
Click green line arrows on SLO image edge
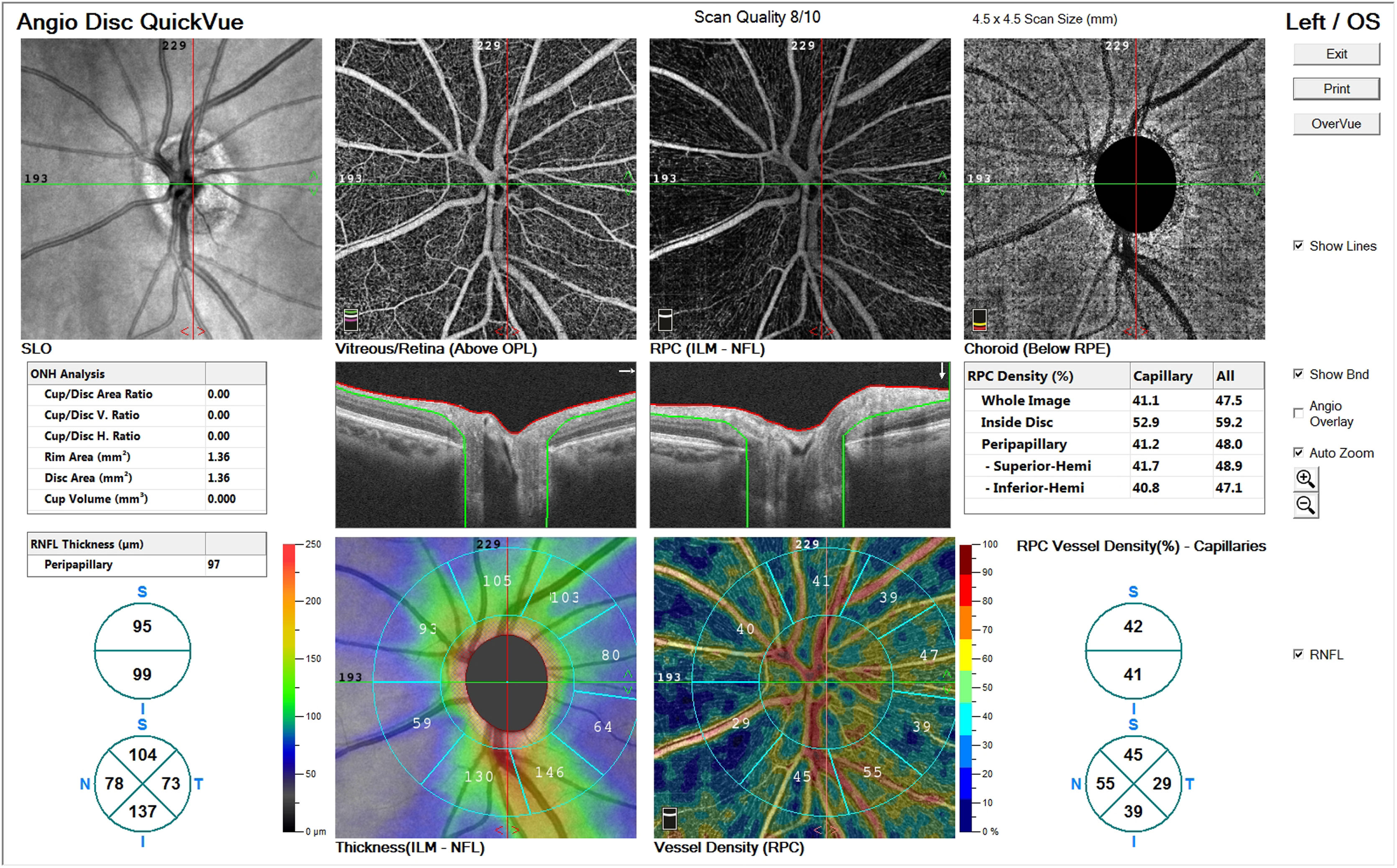click(313, 183)
